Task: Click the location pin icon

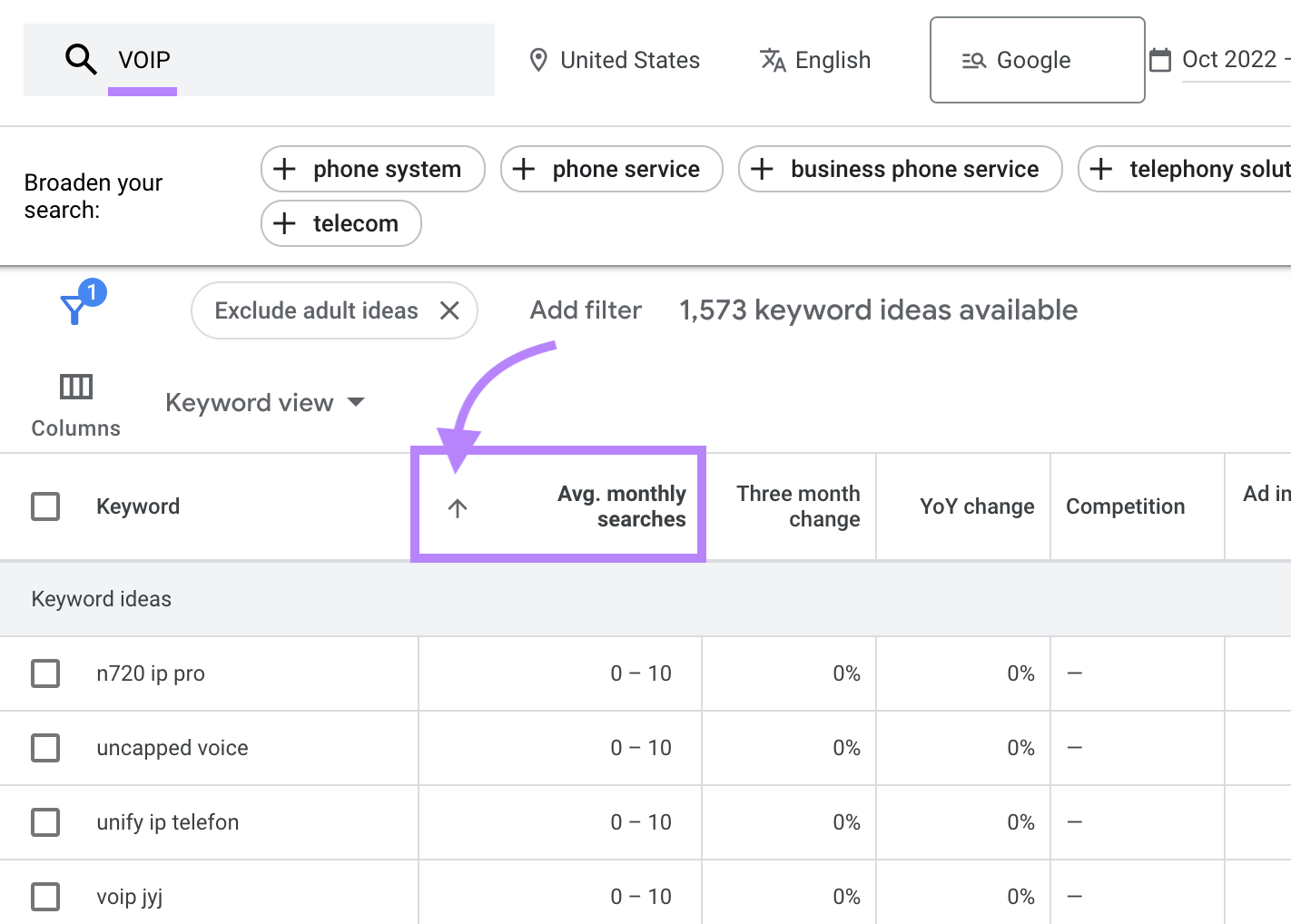Action: click(x=538, y=59)
